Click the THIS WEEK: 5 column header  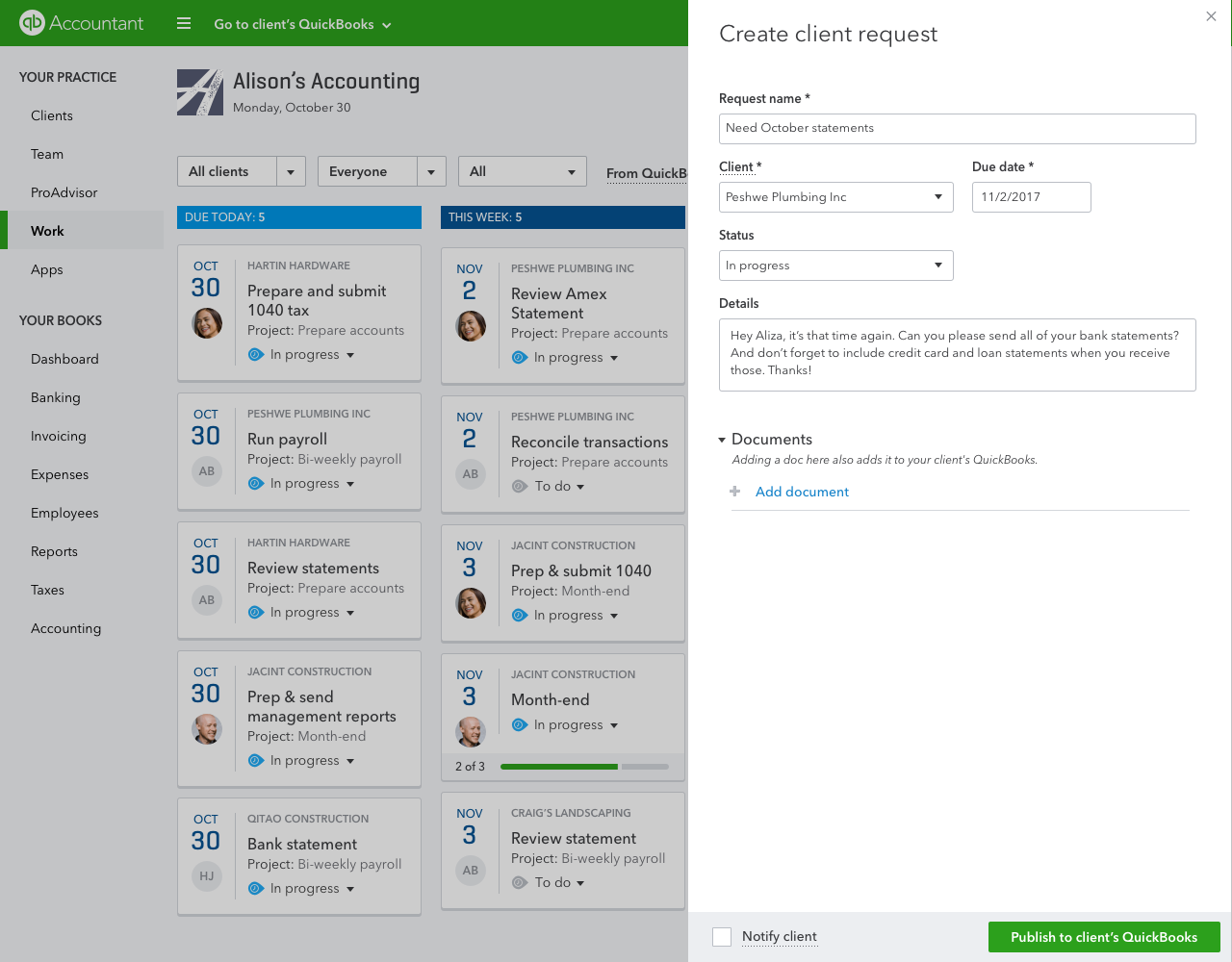pos(563,217)
